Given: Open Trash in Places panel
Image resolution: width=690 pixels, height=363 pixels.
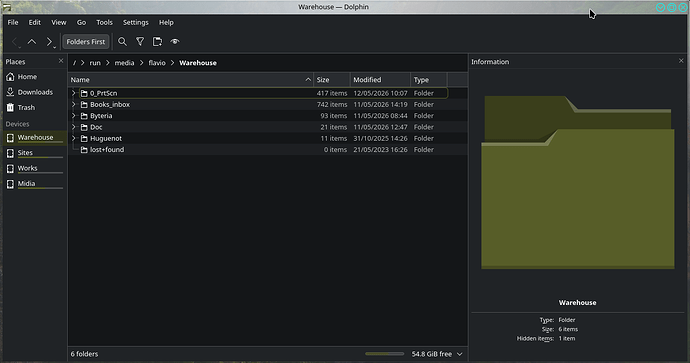Looking at the screenshot, I should pyautogui.click(x=34, y=108).
